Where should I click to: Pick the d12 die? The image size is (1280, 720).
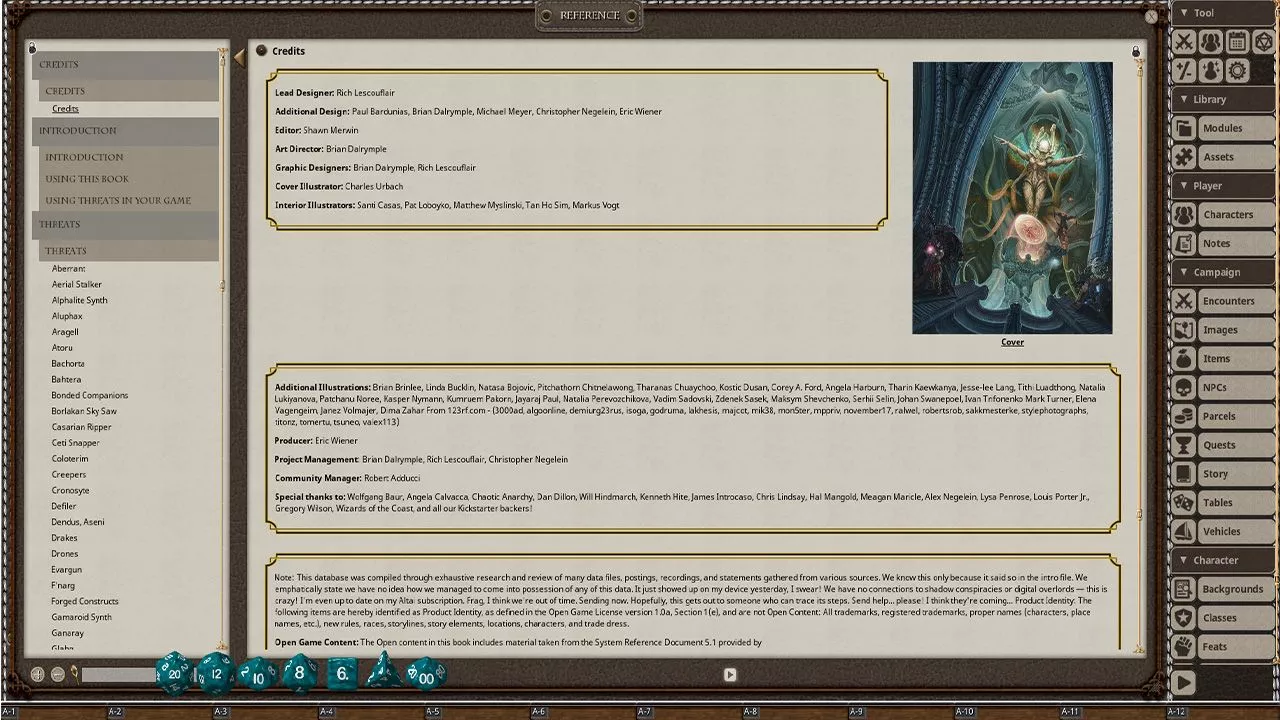click(217, 673)
